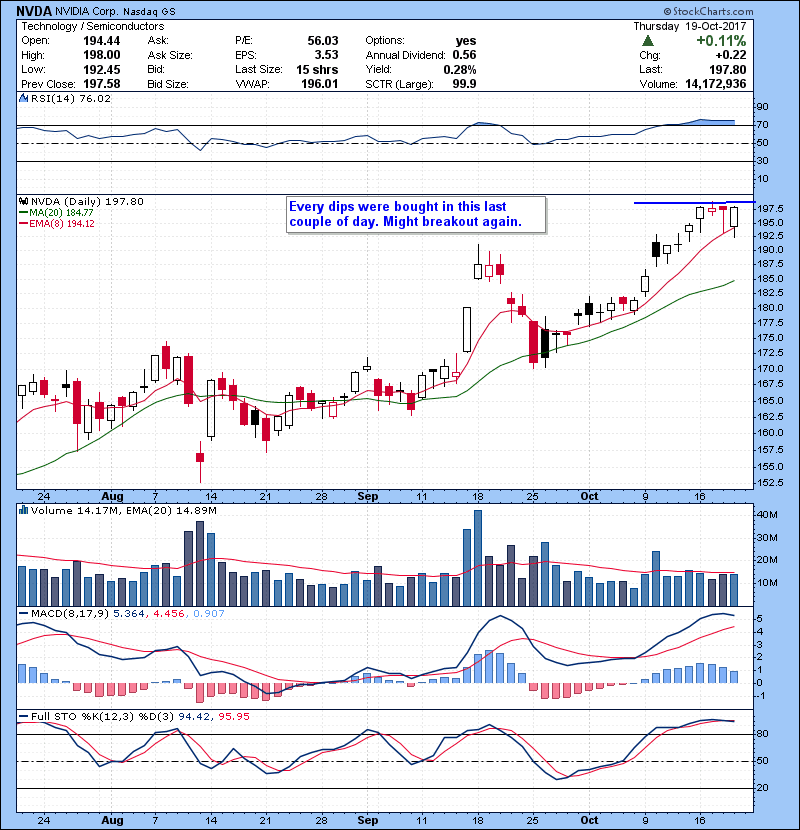The image size is (800, 830).
Task: Click the Oct label on the date axis
Action: (x=590, y=494)
